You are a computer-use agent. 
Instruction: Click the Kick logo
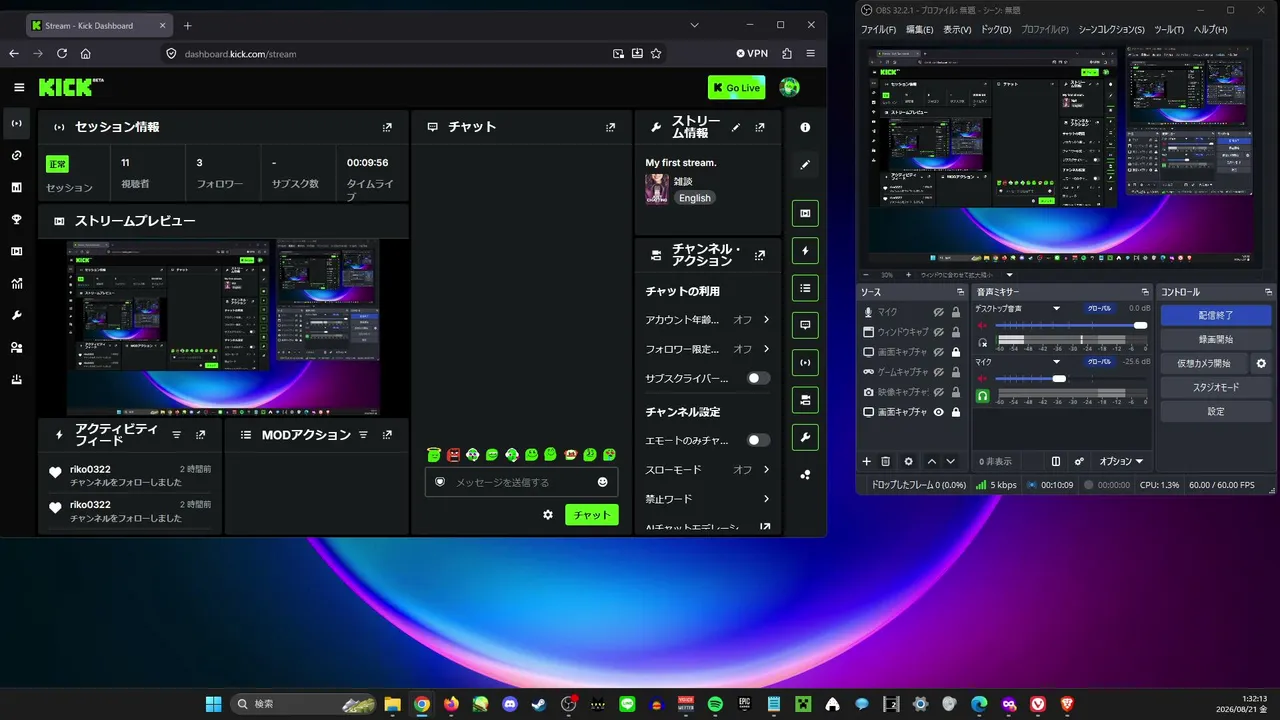(x=71, y=88)
